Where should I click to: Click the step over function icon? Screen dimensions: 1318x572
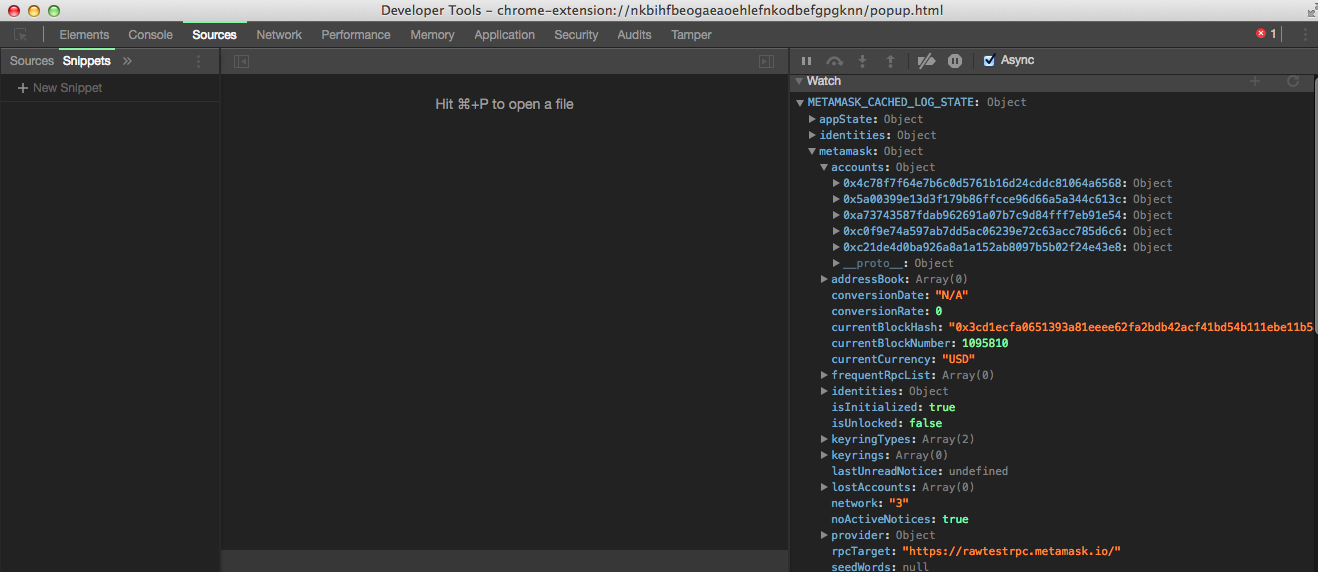pyautogui.click(x=834, y=61)
